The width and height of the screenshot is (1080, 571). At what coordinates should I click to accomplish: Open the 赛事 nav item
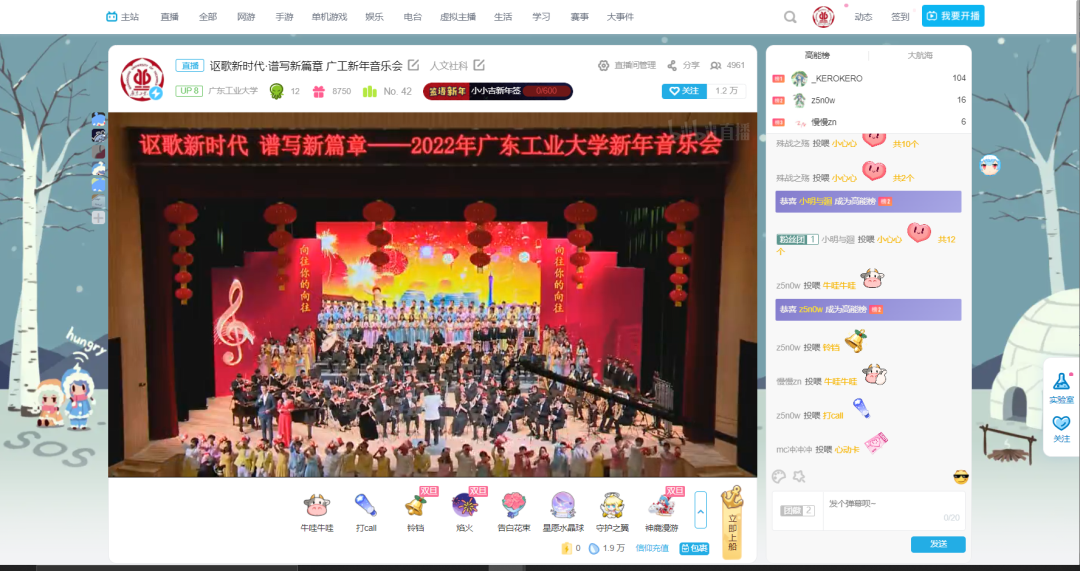click(x=579, y=17)
